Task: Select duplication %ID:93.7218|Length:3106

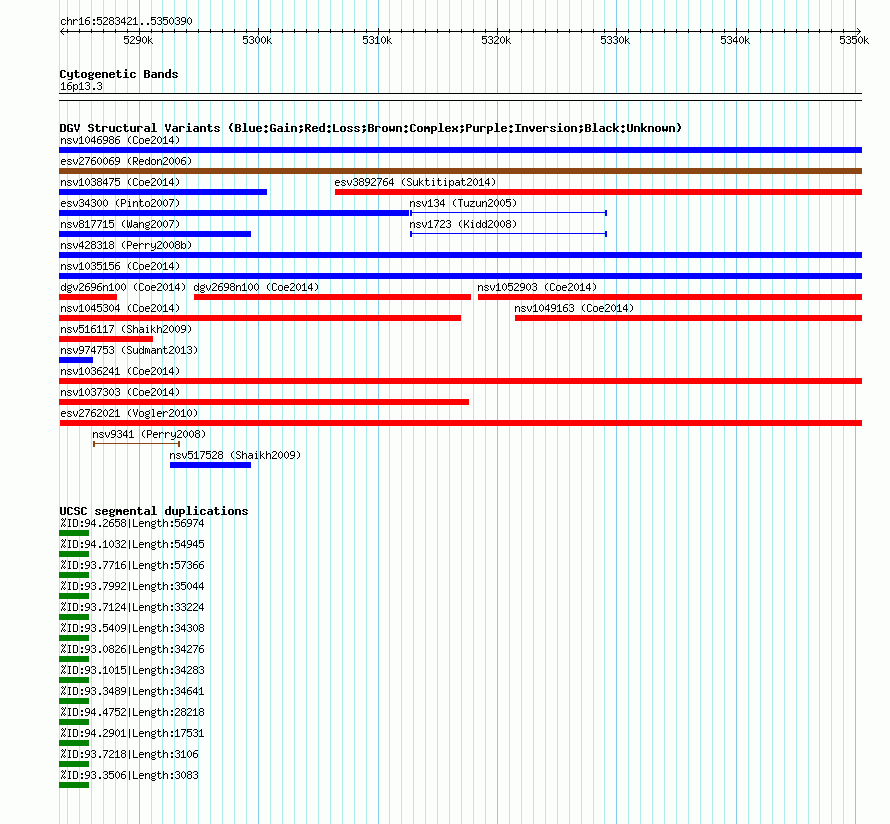Action: click(129, 754)
